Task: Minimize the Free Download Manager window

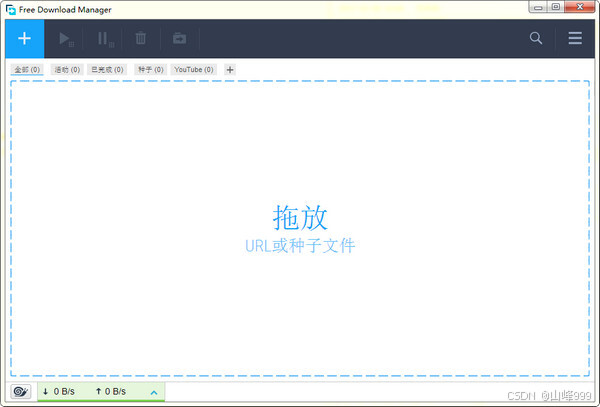Action: coord(539,7)
